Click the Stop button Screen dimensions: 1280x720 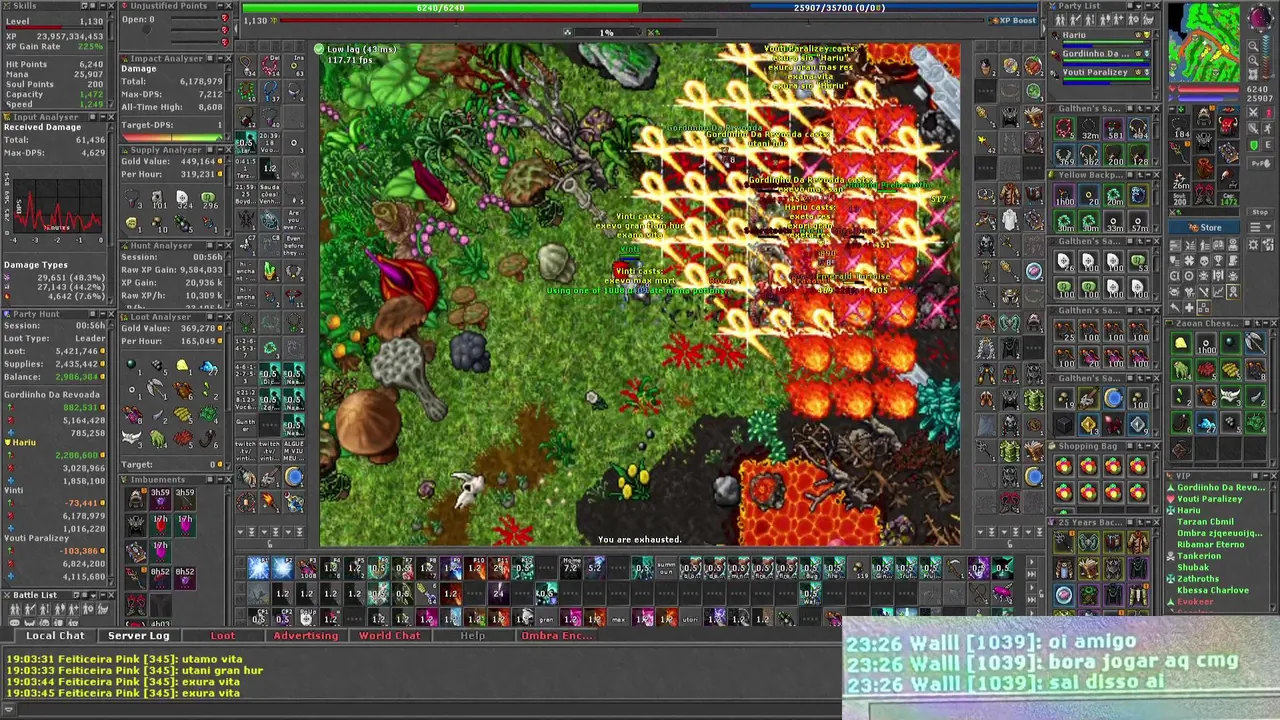click(x=1260, y=212)
